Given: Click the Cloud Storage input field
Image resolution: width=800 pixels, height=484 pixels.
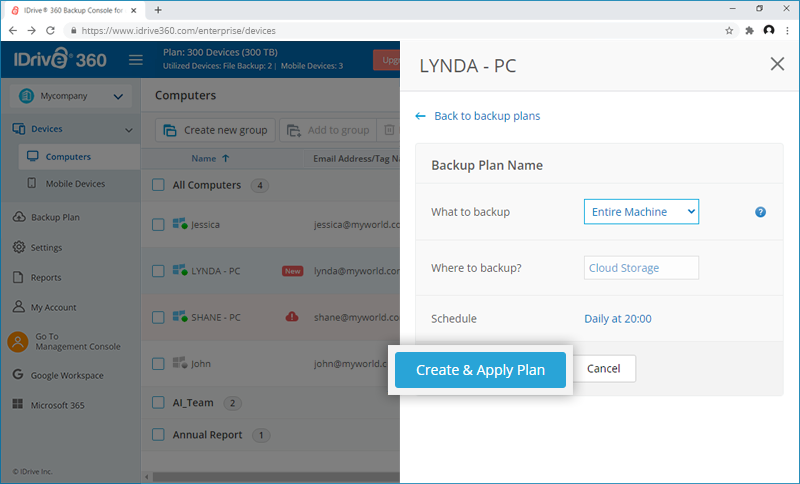Looking at the screenshot, I should coord(641,268).
